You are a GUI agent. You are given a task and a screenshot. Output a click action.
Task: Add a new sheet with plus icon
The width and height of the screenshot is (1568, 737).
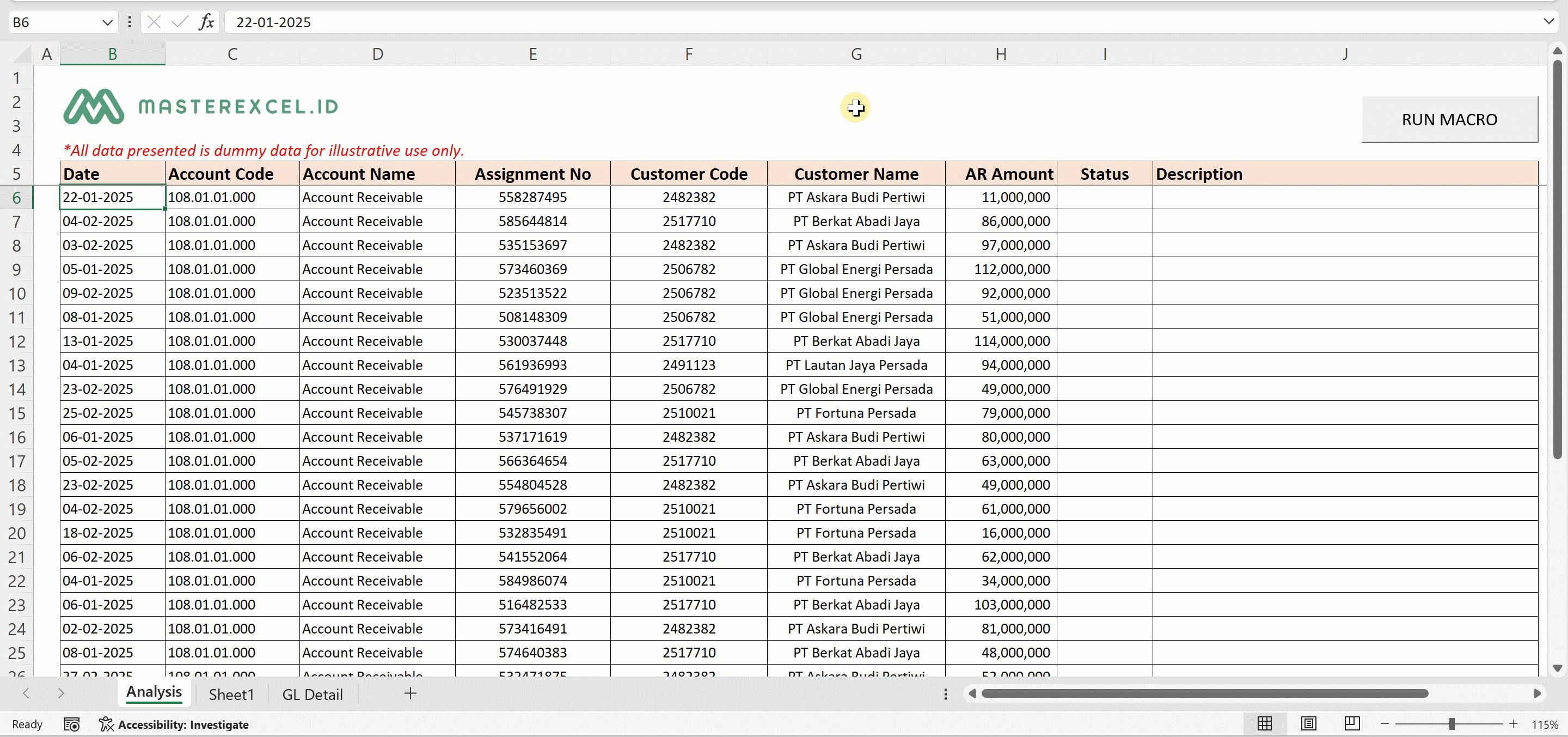coord(411,693)
